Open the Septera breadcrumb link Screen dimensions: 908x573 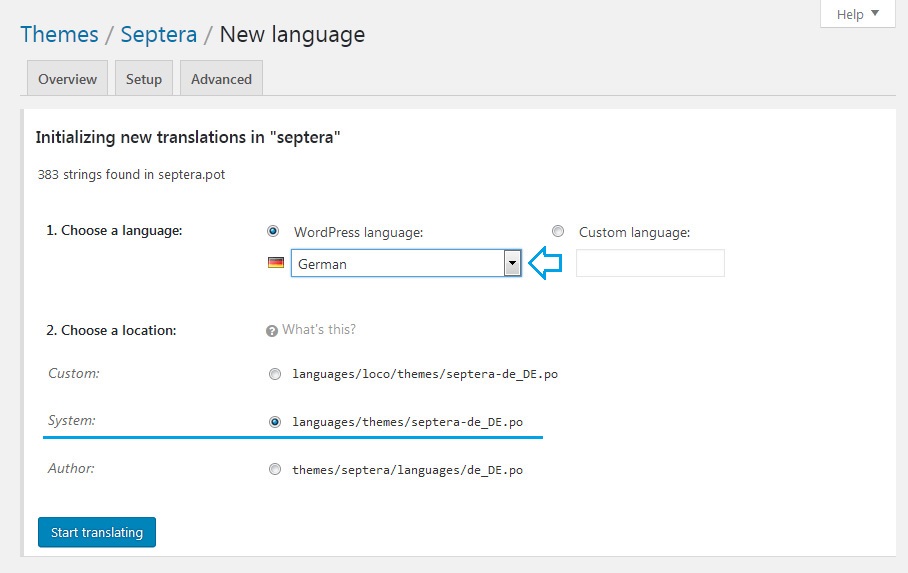[x=159, y=34]
